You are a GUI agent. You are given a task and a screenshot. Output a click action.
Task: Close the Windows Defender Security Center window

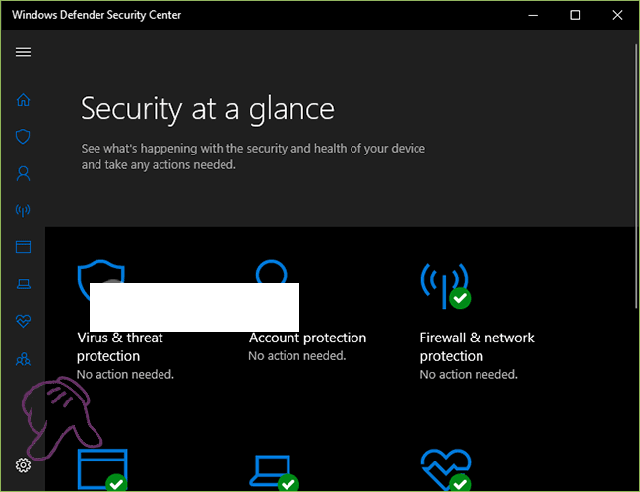coord(617,15)
